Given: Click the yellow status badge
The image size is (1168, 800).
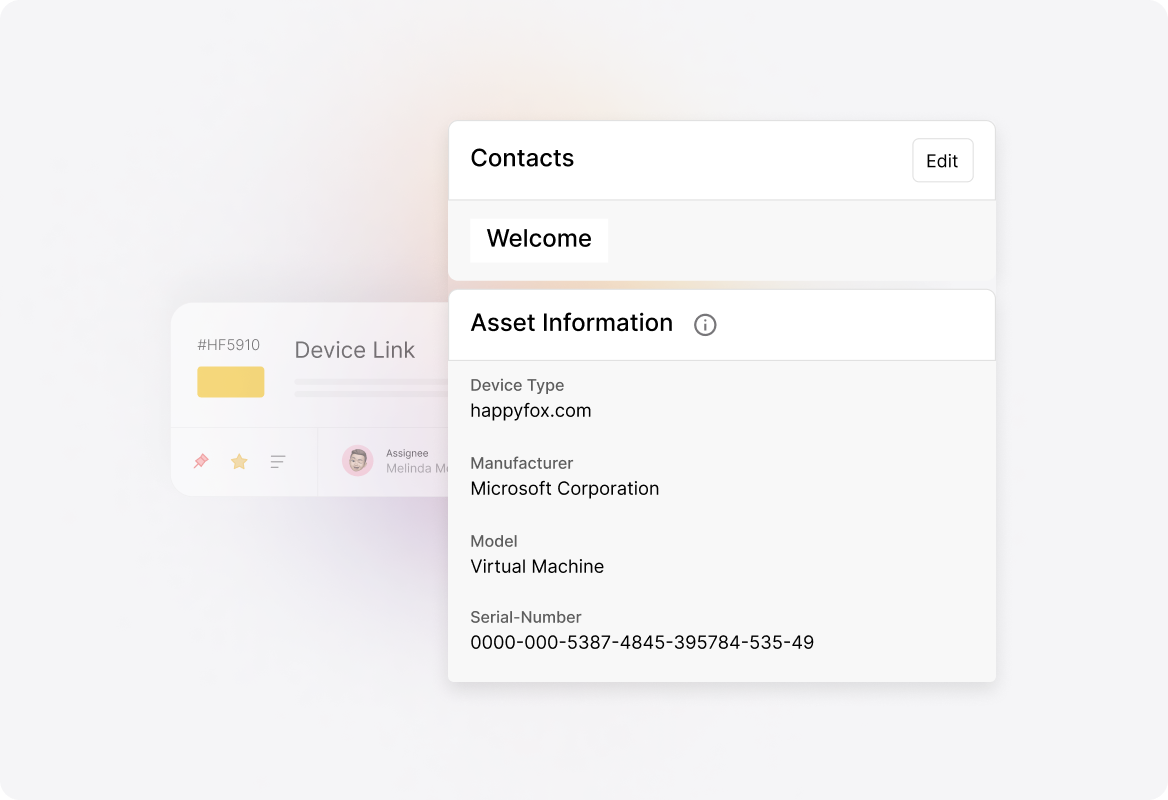Looking at the screenshot, I should [231, 382].
